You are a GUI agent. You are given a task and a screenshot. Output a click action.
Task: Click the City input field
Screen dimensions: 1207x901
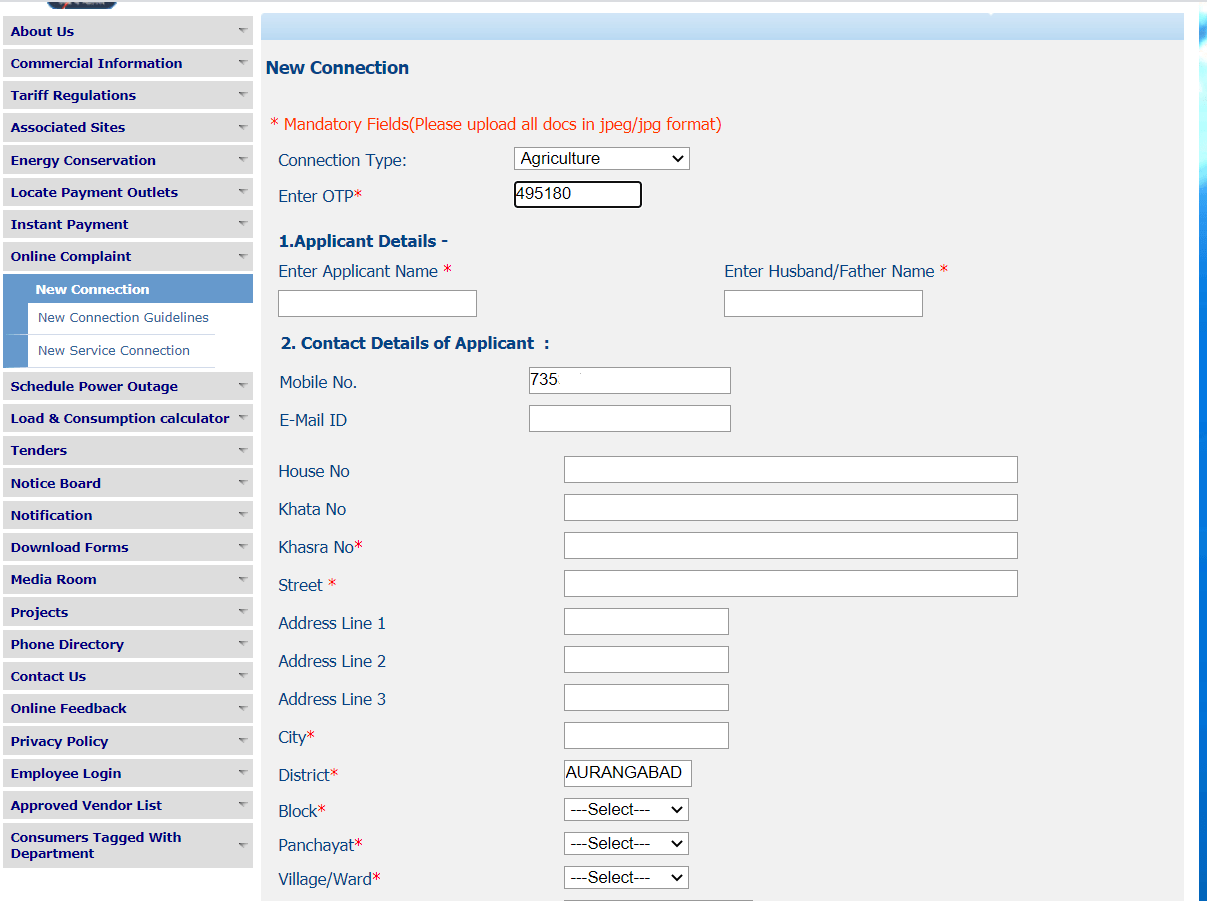(x=645, y=735)
